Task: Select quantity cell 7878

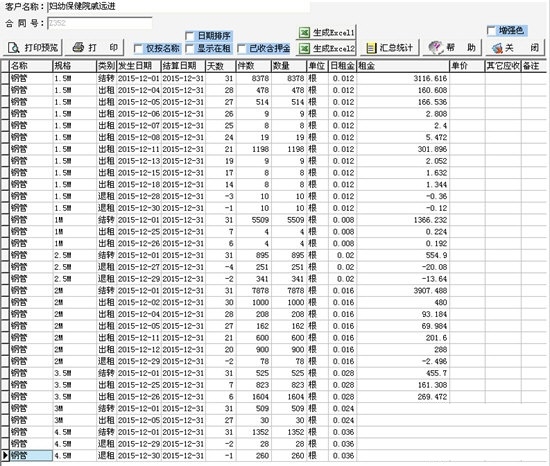Action: pos(289,290)
